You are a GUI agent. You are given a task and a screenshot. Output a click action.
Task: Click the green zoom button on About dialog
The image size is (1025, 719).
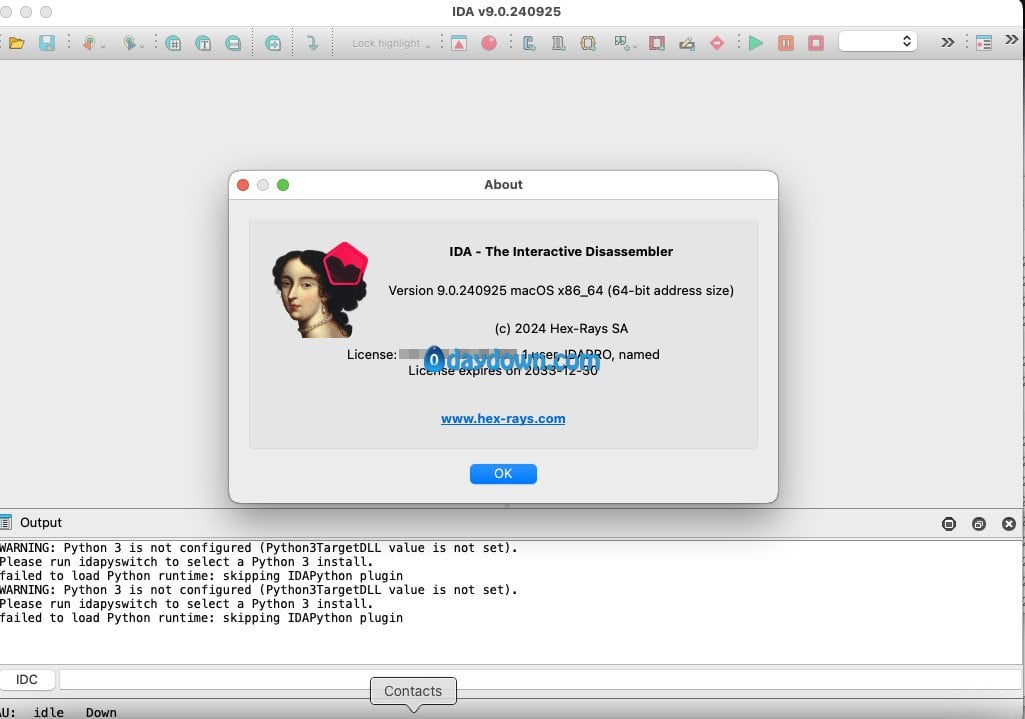point(283,185)
